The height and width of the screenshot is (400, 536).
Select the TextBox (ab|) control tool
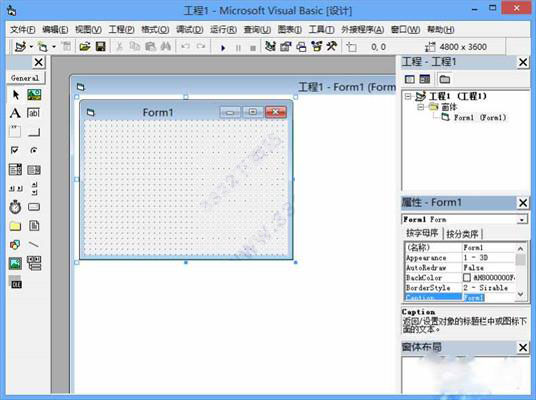34,113
